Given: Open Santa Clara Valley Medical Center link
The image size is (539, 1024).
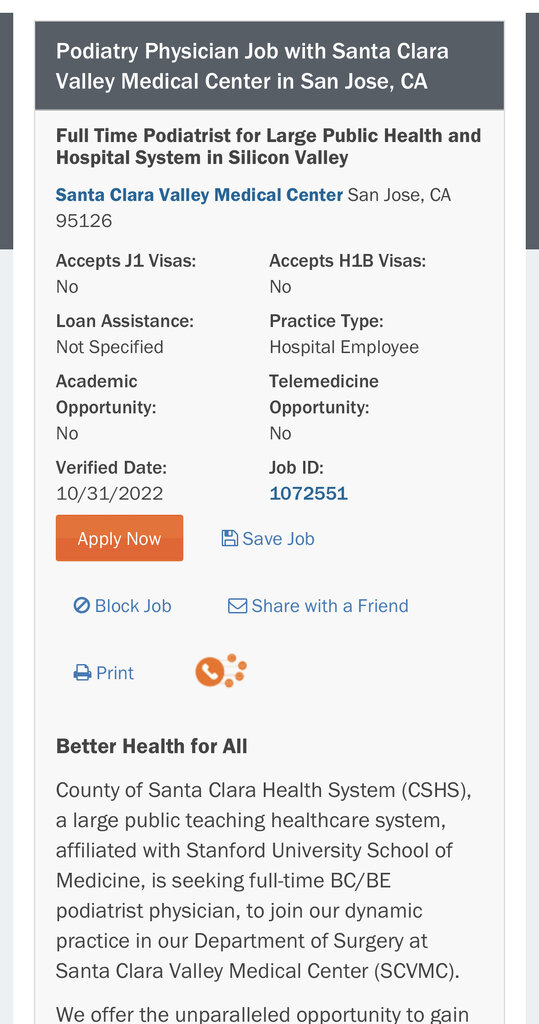Looking at the screenshot, I should (x=199, y=195).
